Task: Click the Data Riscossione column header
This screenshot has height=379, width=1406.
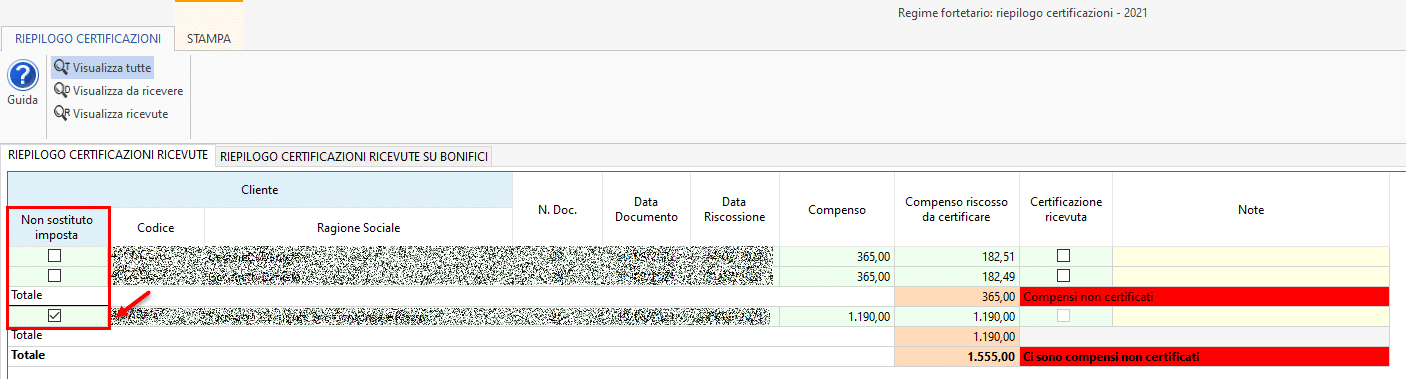Action: [735, 209]
